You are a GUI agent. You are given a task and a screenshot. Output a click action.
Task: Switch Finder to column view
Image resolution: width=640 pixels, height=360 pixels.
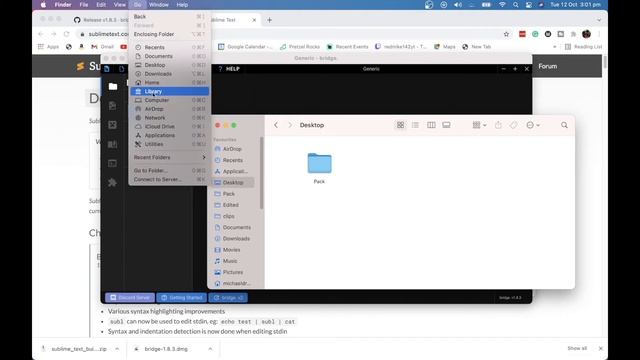pos(431,125)
